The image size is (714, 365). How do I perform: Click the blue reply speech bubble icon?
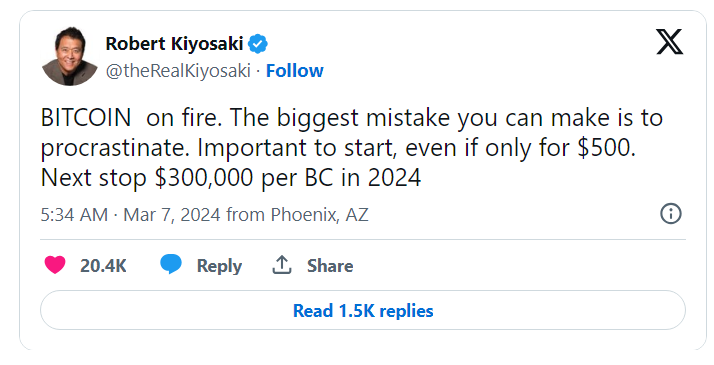(x=171, y=264)
